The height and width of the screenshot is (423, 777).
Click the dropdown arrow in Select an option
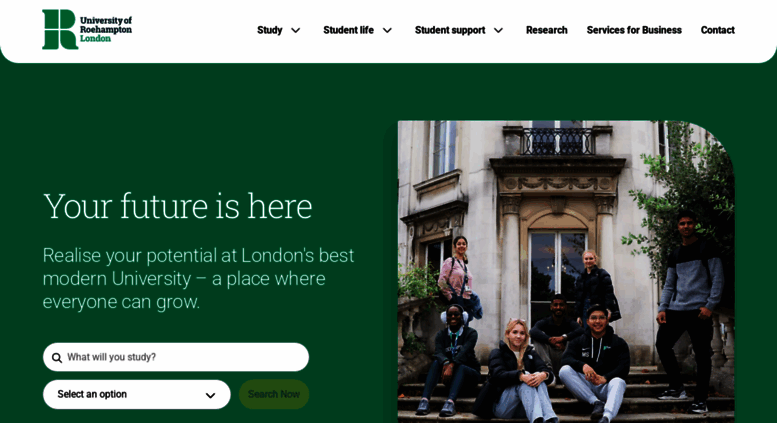click(x=210, y=395)
